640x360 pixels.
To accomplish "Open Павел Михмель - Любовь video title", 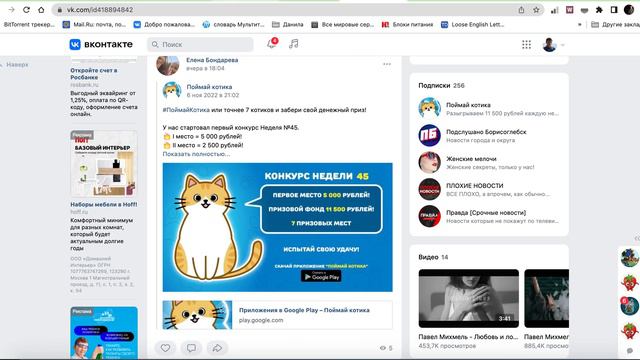I will [x=468, y=337].
